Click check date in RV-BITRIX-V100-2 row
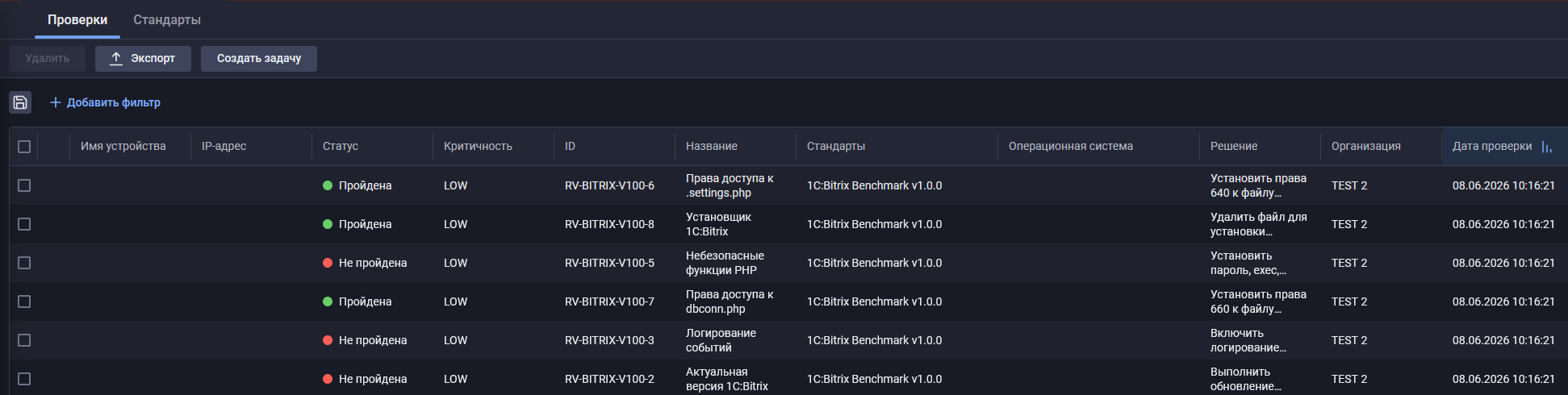 (x=1503, y=379)
